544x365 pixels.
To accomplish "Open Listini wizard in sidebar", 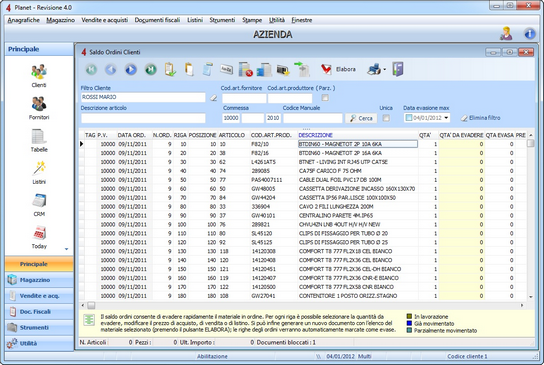I will pos(39,172).
